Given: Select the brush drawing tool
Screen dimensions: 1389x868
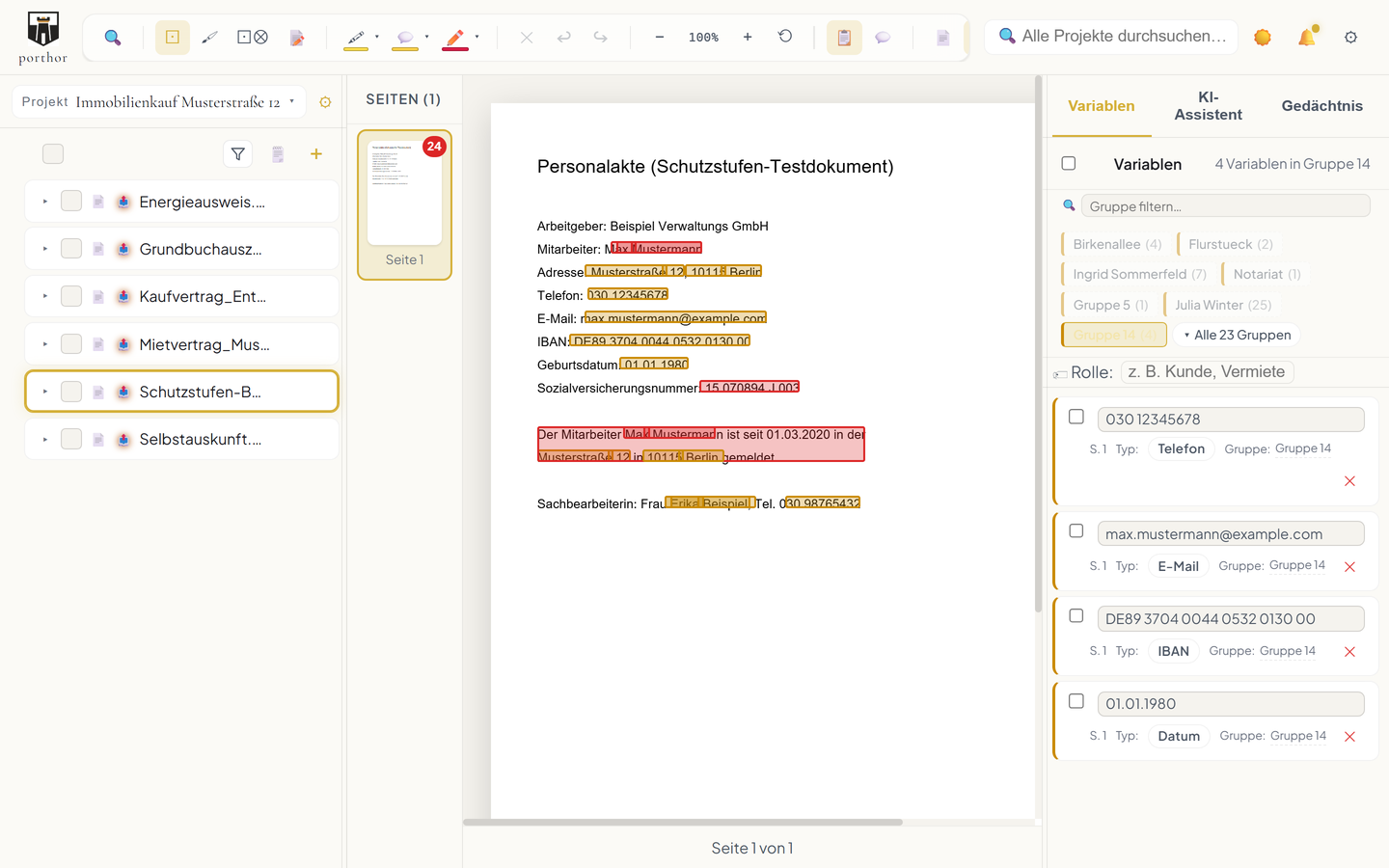Looking at the screenshot, I should pyautogui.click(x=209, y=38).
